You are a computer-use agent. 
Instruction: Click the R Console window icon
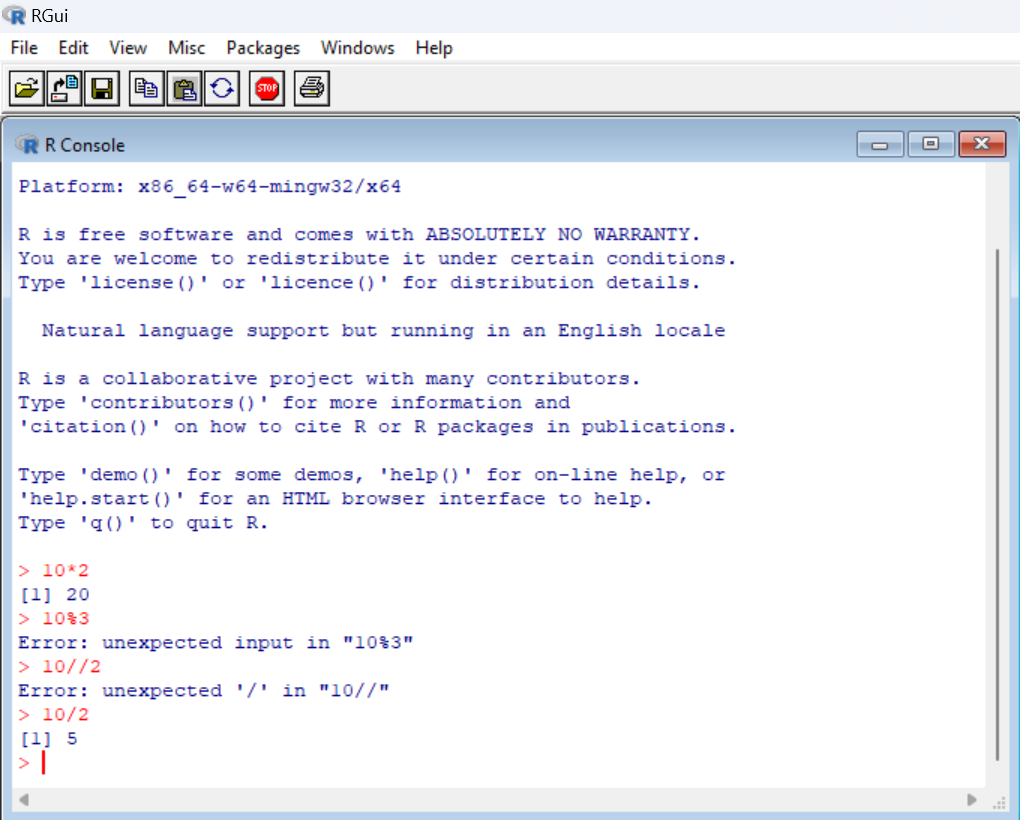(x=27, y=144)
